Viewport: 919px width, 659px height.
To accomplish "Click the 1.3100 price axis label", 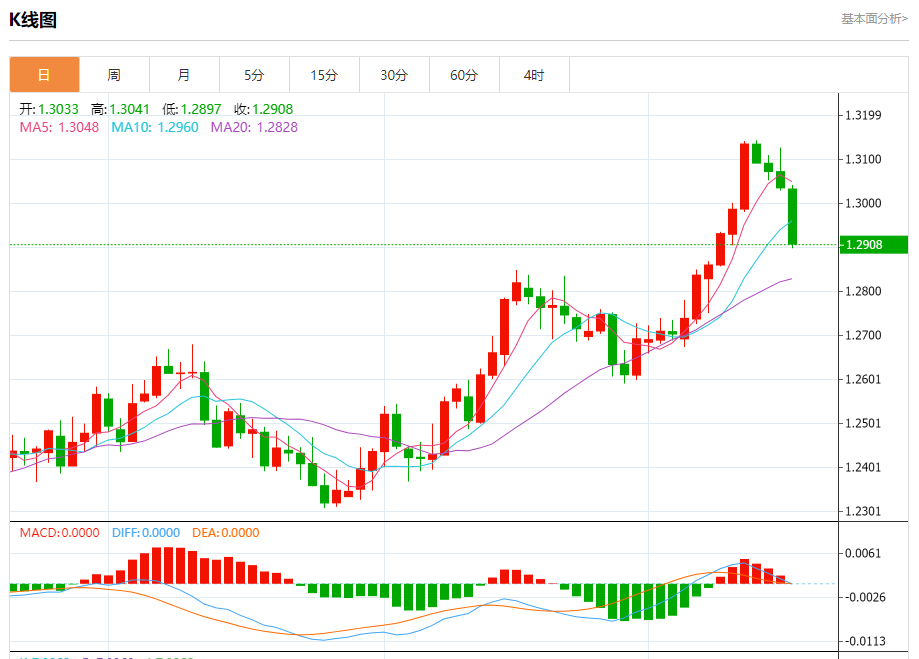I will 863,159.
